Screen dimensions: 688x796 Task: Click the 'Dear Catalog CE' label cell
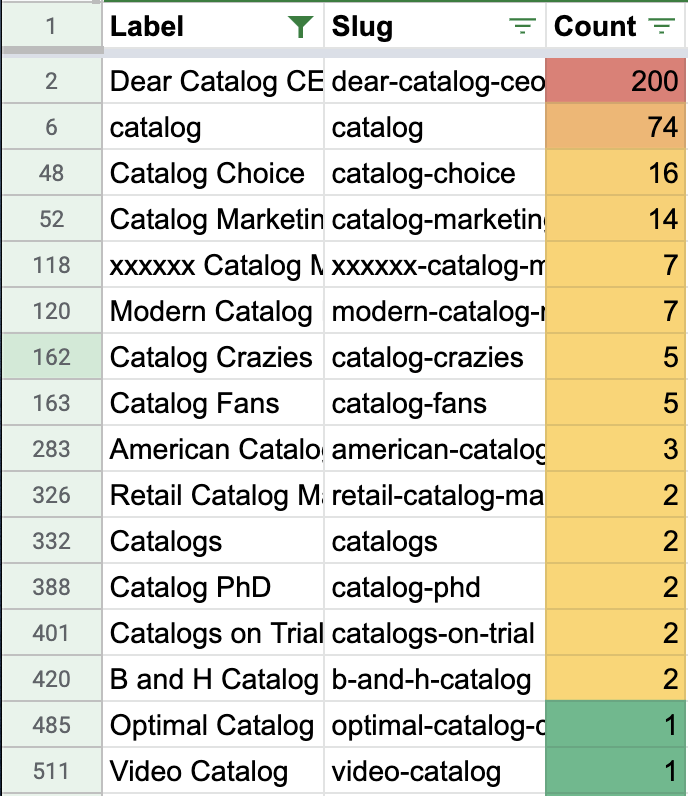pos(214,81)
